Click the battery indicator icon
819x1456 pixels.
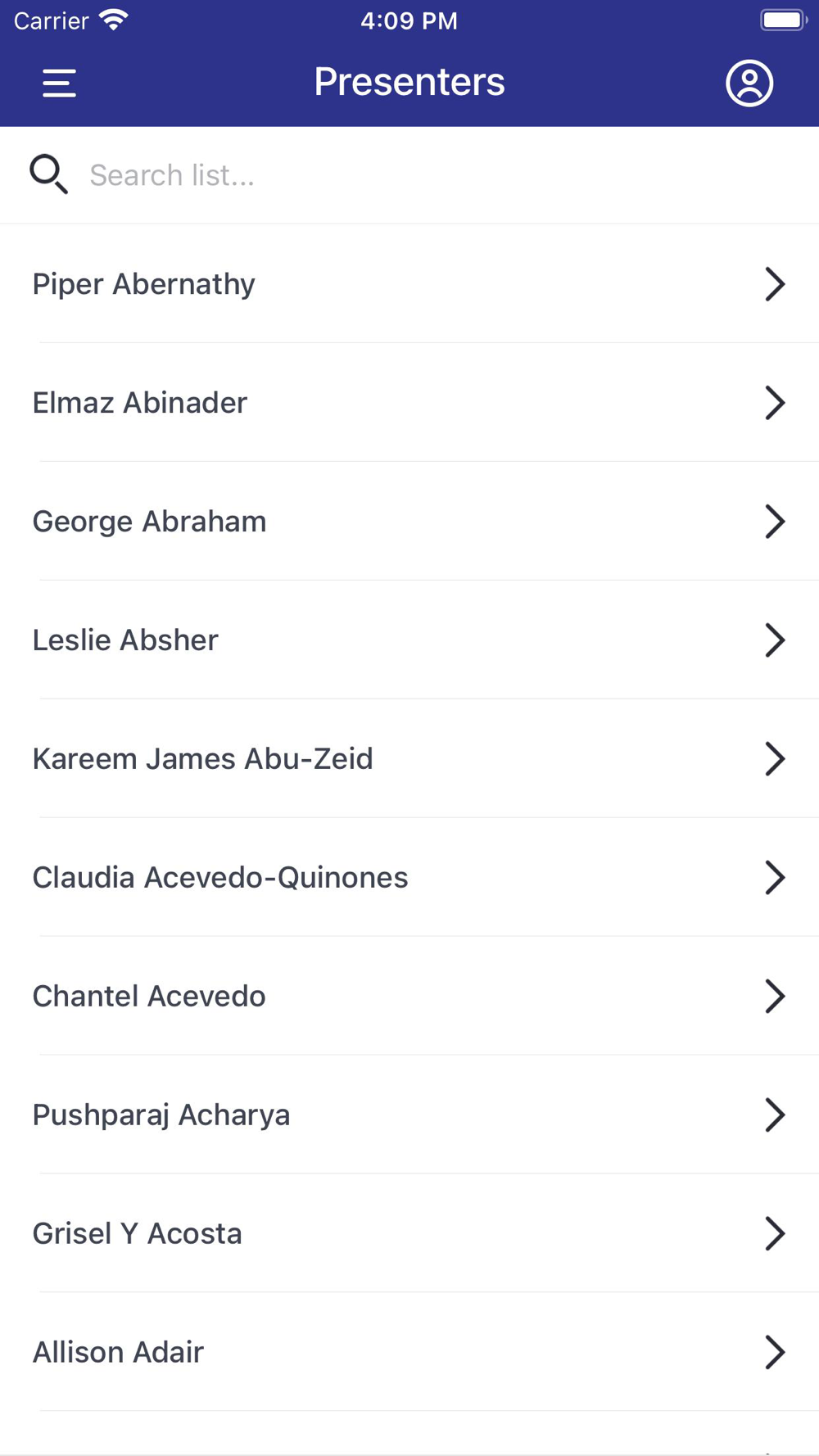tap(783, 20)
